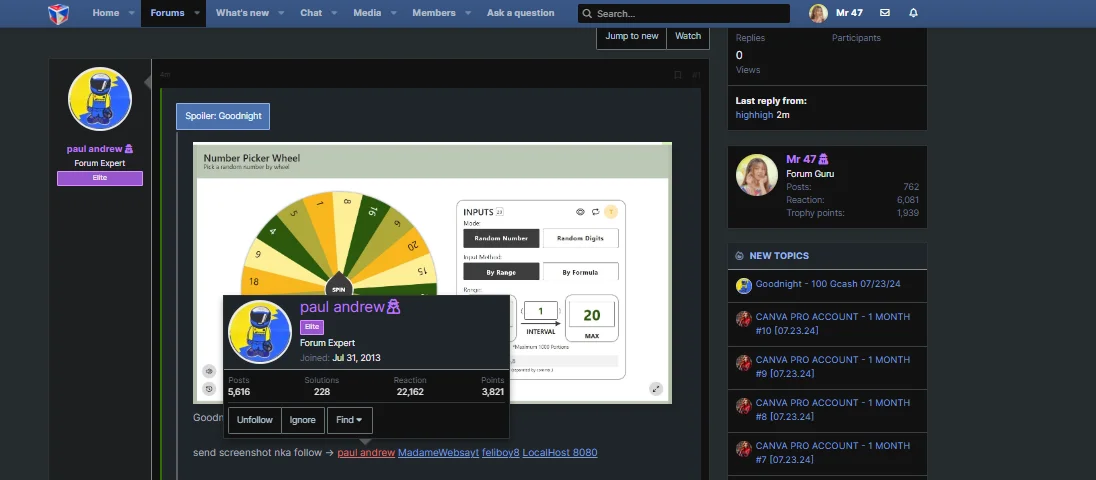
Task: Expand the Home menu arrow
Action: pyautogui.click(x=132, y=13)
